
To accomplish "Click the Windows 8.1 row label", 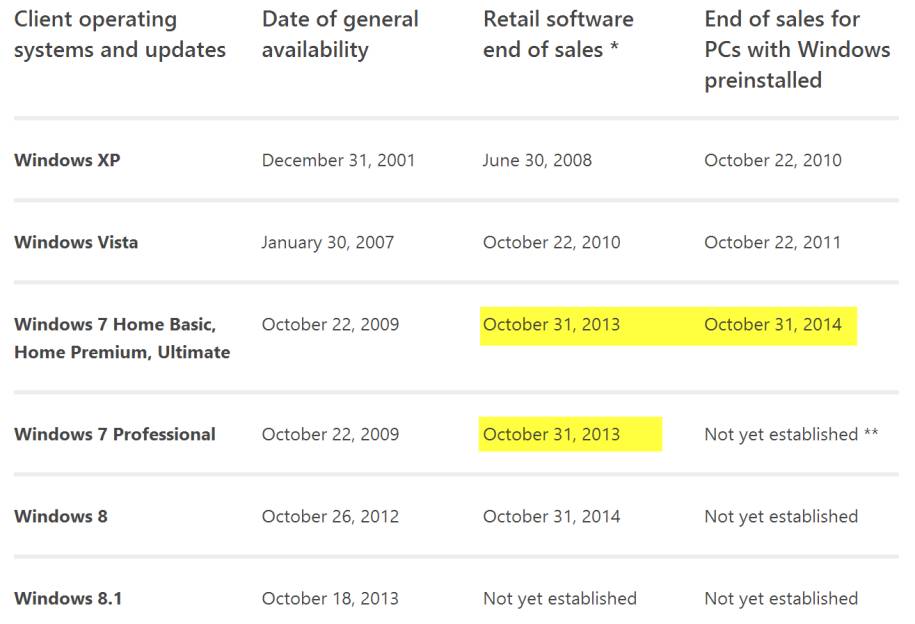I will pyautogui.click(x=67, y=598).
